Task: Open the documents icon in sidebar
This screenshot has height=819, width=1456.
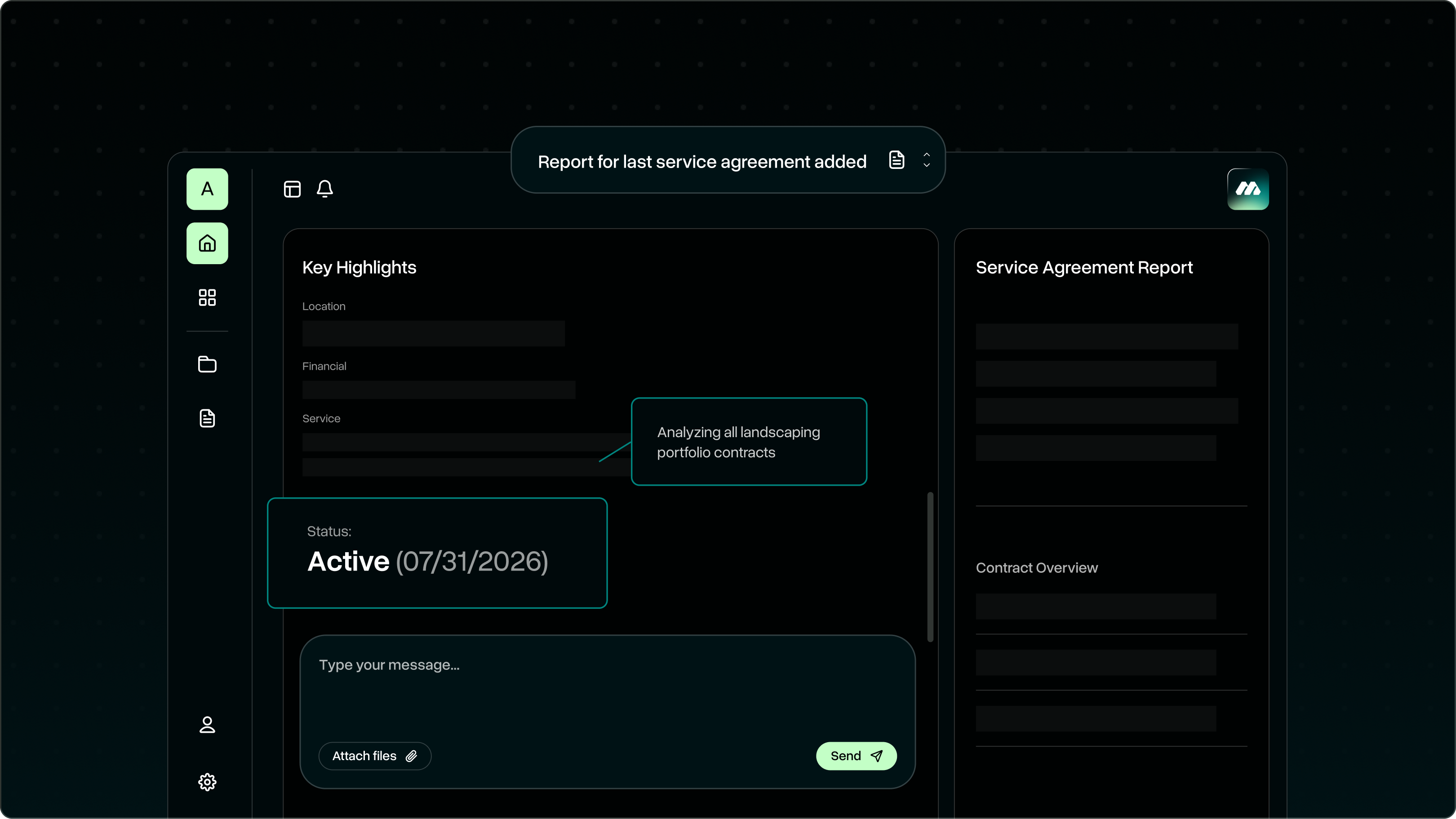Action: coord(207,418)
